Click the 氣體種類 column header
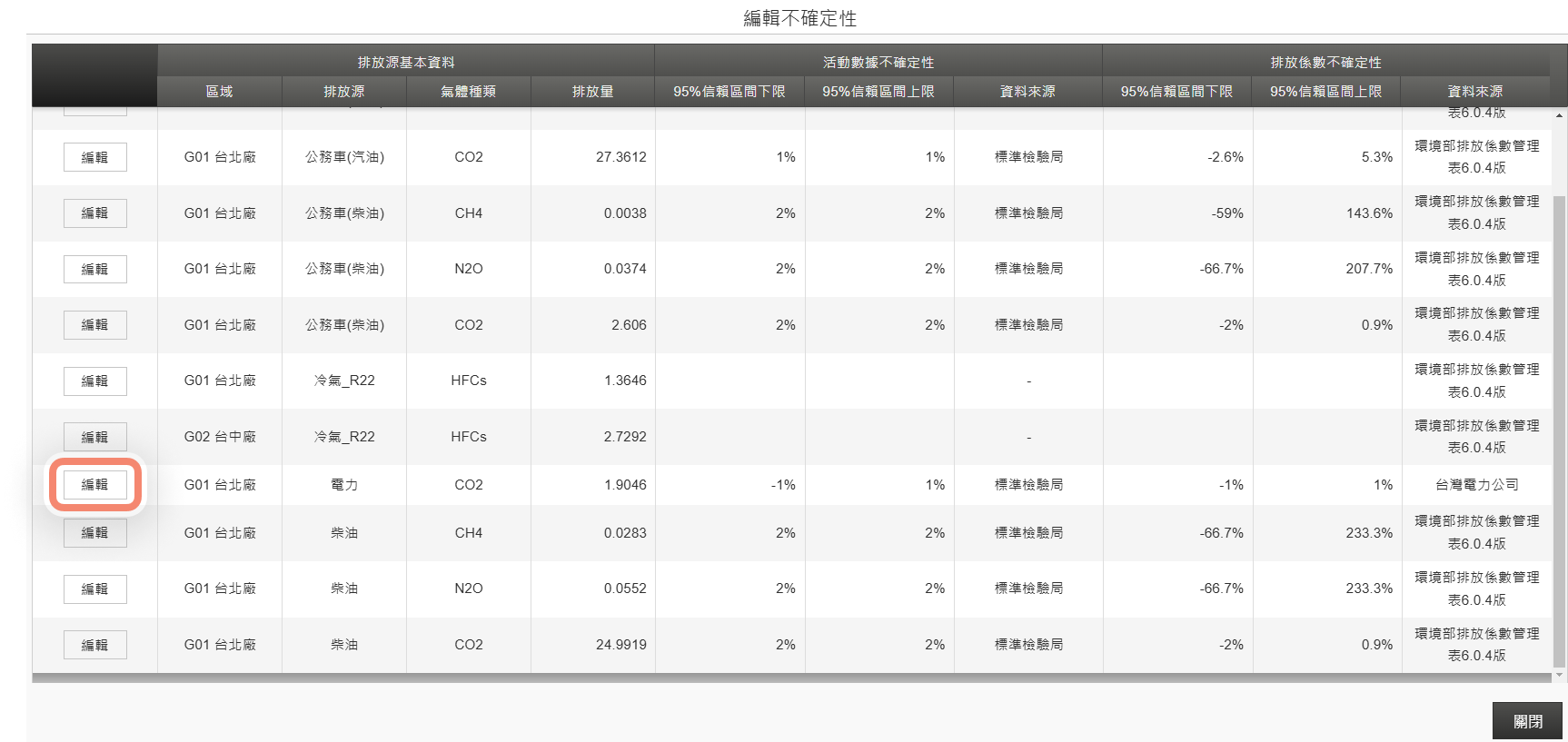 click(x=469, y=92)
